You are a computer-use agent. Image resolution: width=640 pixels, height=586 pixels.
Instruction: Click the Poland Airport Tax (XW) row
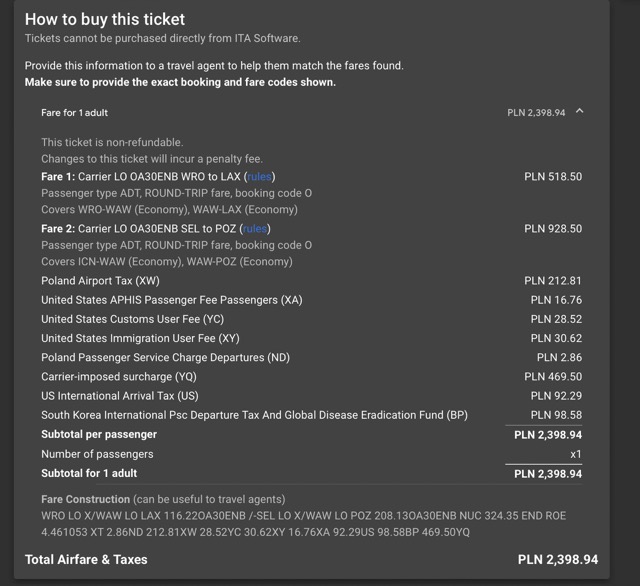[x=311, y=281]
